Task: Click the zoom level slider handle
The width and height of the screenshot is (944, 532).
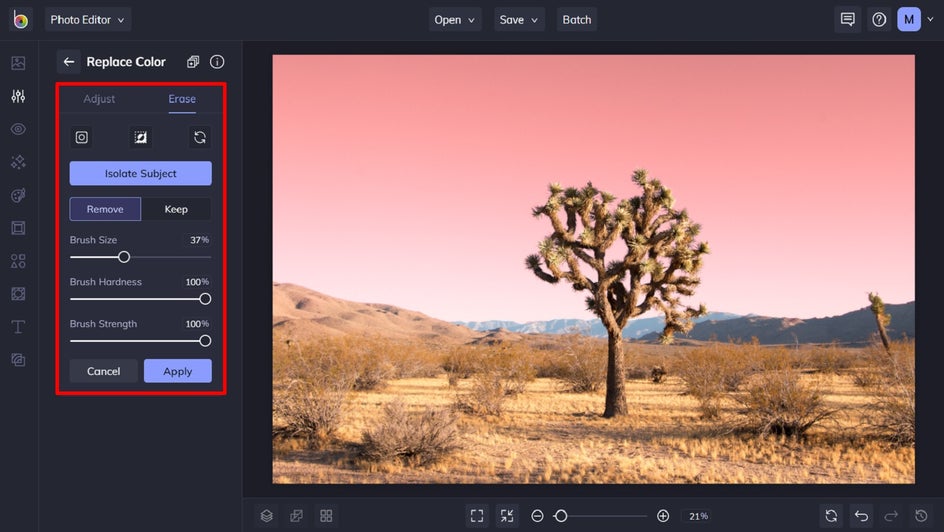Action: tap(560, 516)
